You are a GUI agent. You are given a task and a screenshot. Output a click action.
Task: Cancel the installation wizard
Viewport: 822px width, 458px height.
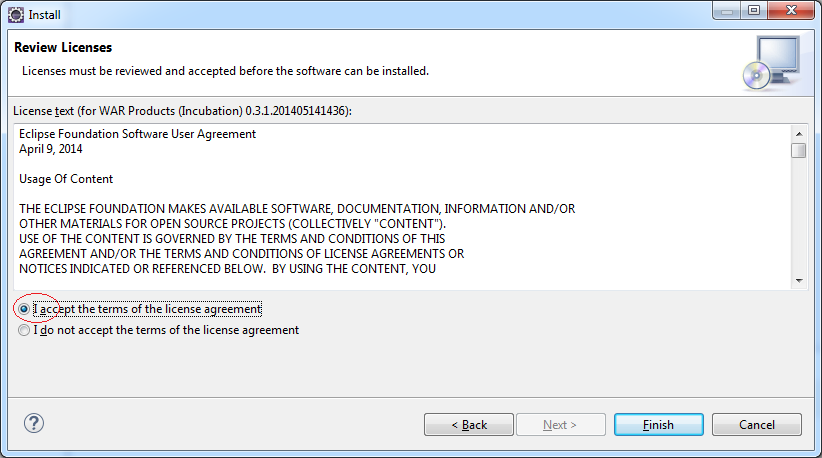pos(756,424)
